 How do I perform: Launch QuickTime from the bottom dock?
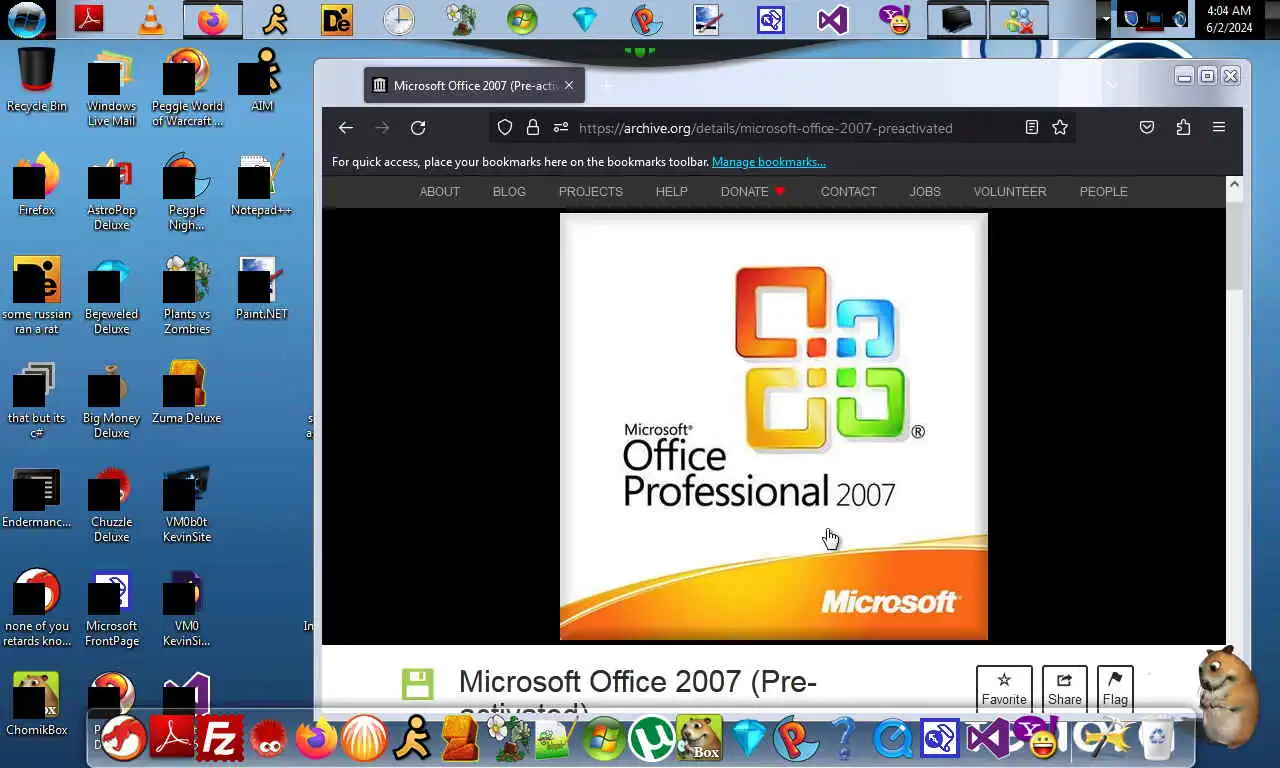892,739
